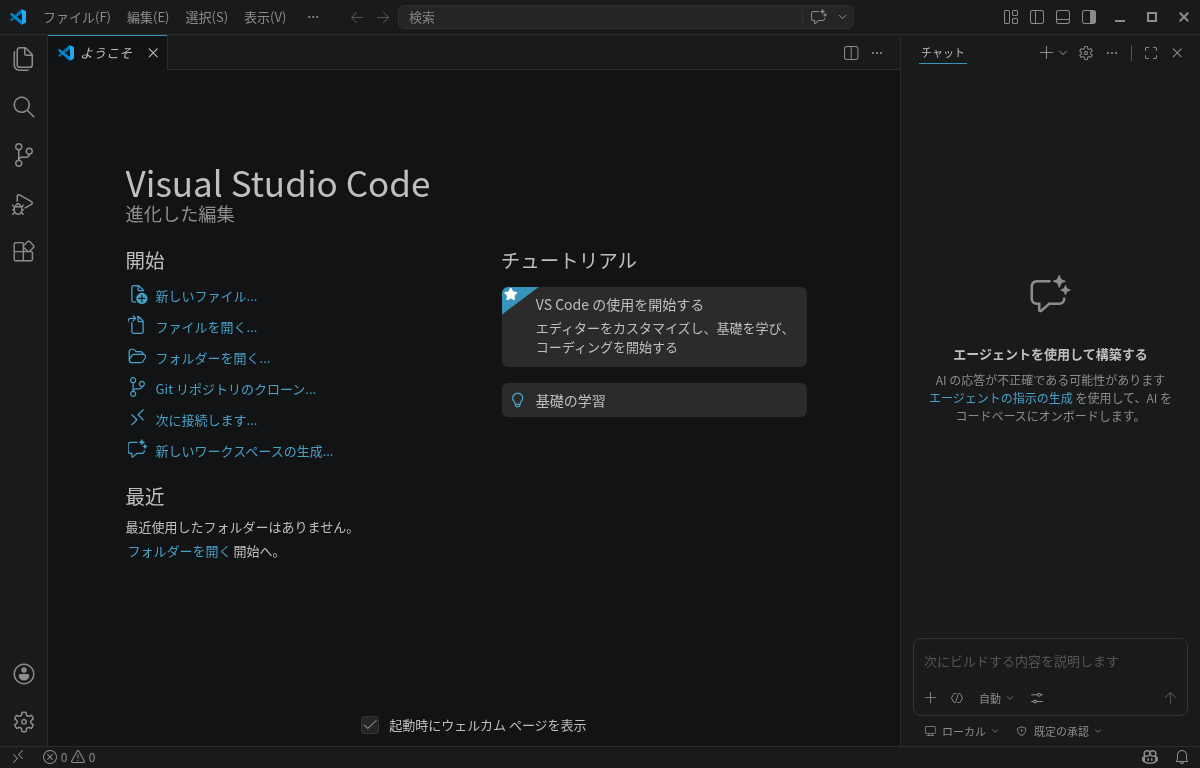Screen dimensions: 1200x768
Task: Click the フォルダーを開く... link under 開始
Action: pyautogui.click(x=212, y=358)
